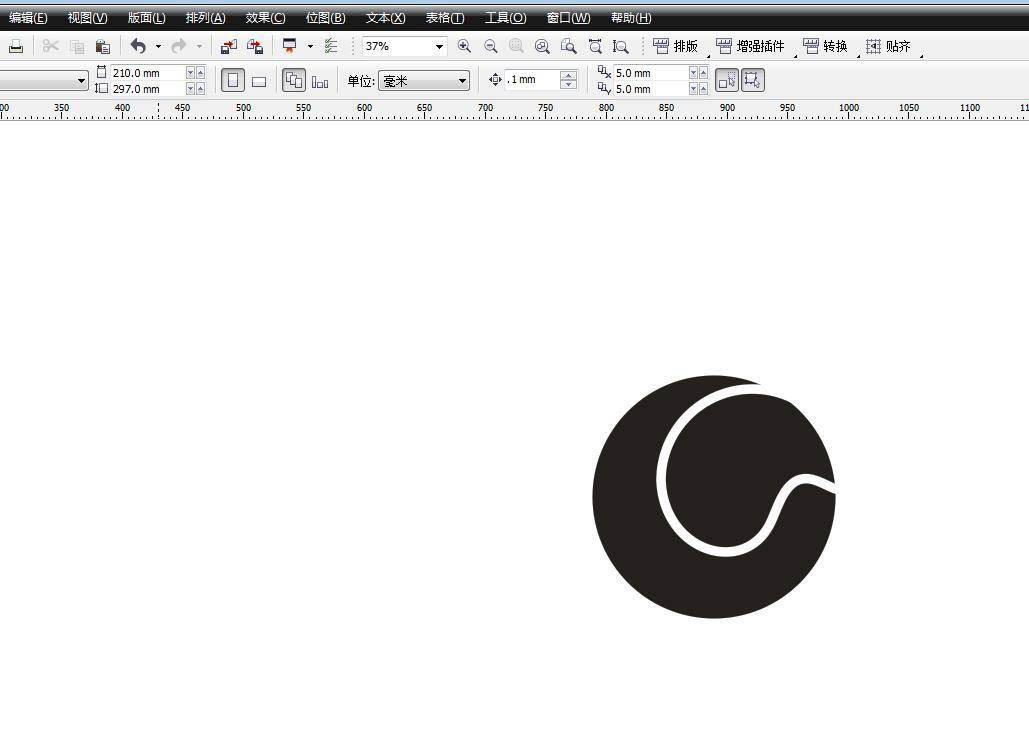Click the black tennis ball graphic

tap(640, 560)
